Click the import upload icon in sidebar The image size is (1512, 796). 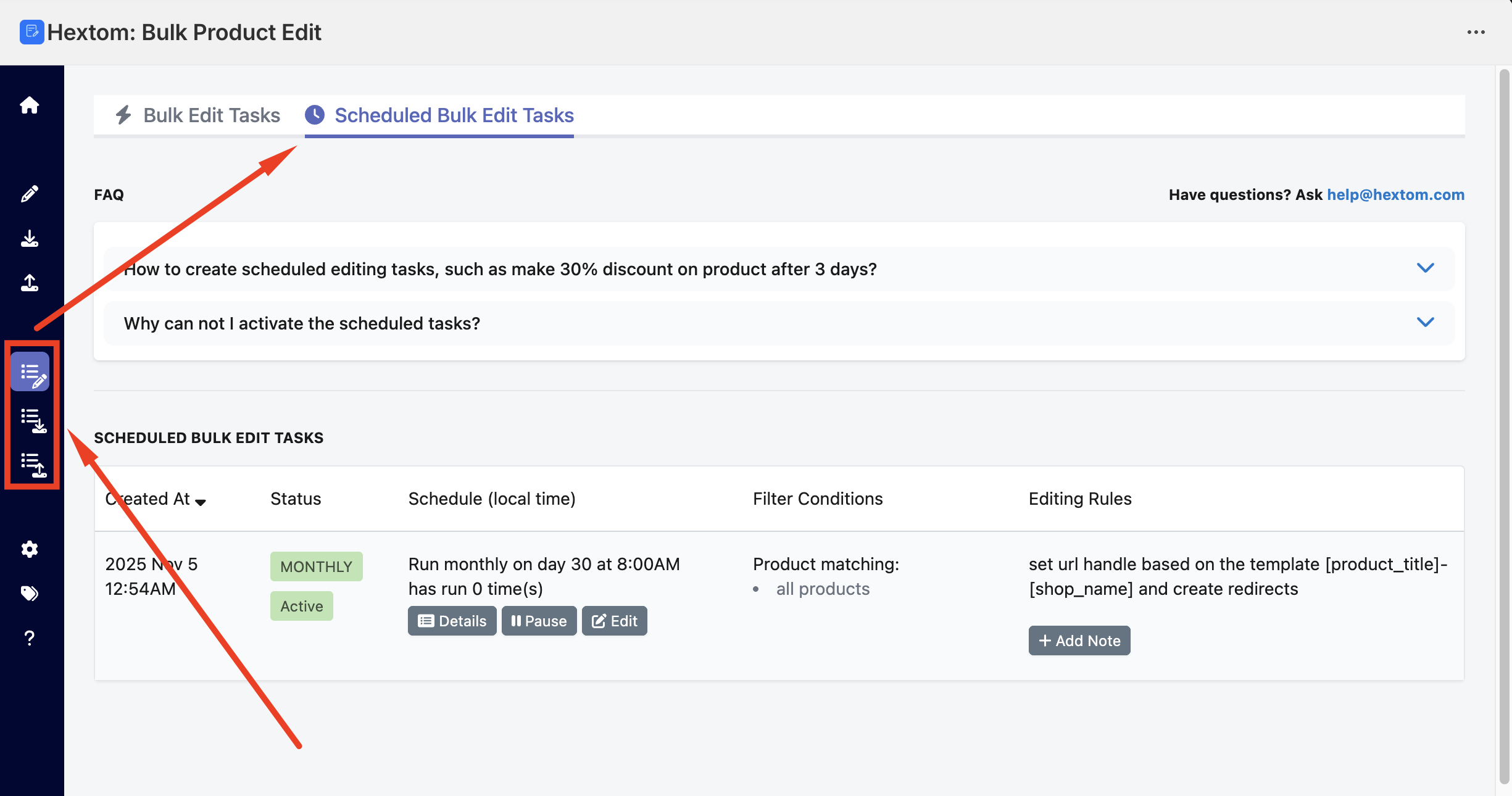pos(29,283)
